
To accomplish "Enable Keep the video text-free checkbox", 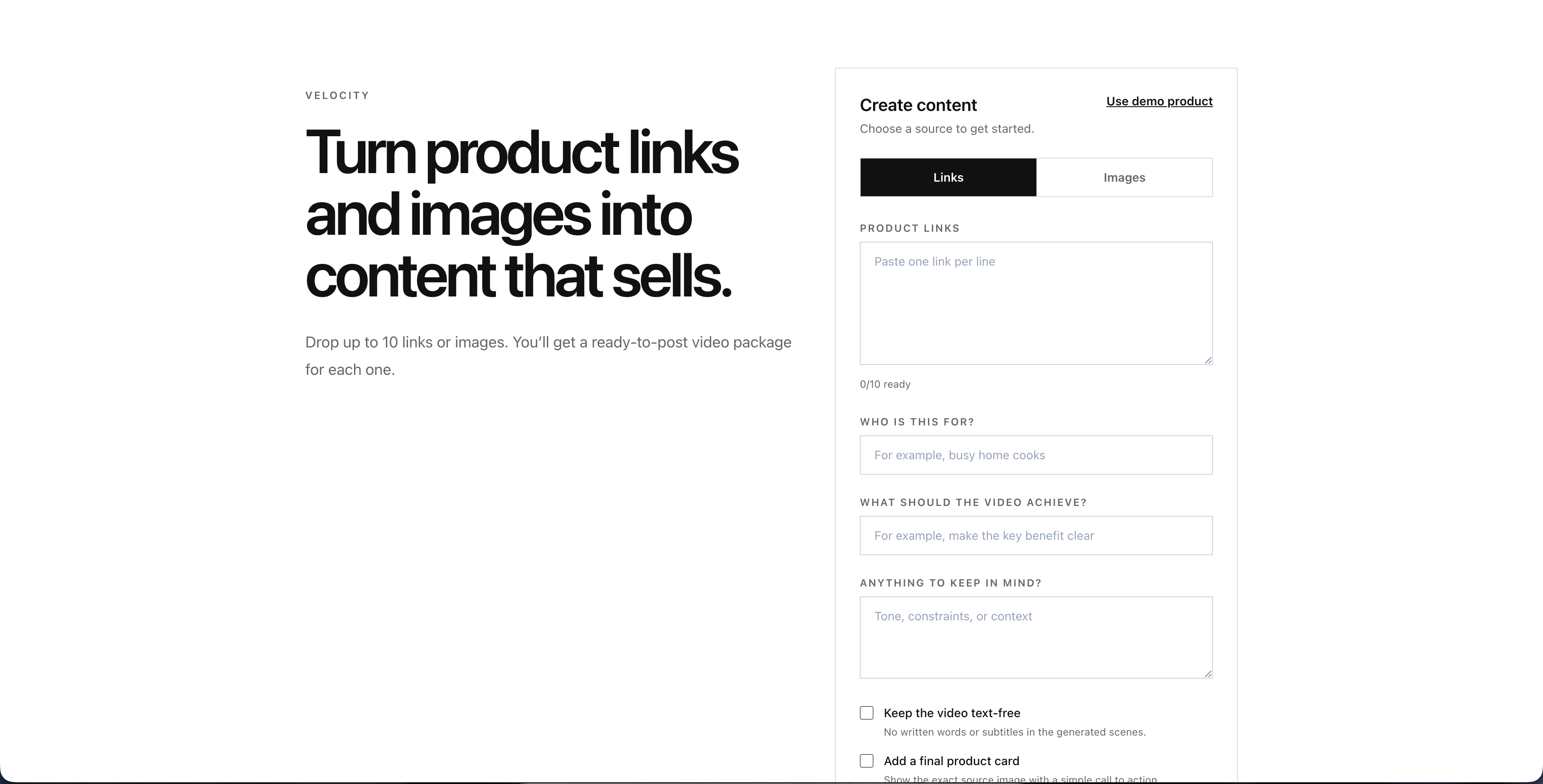I will coord(867,713).
